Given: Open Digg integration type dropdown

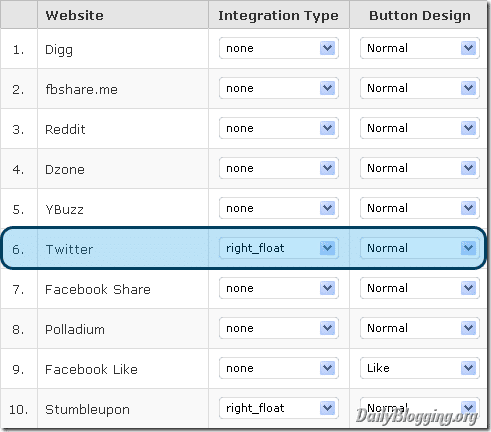Looking at the screenshot, I should 279,48.
